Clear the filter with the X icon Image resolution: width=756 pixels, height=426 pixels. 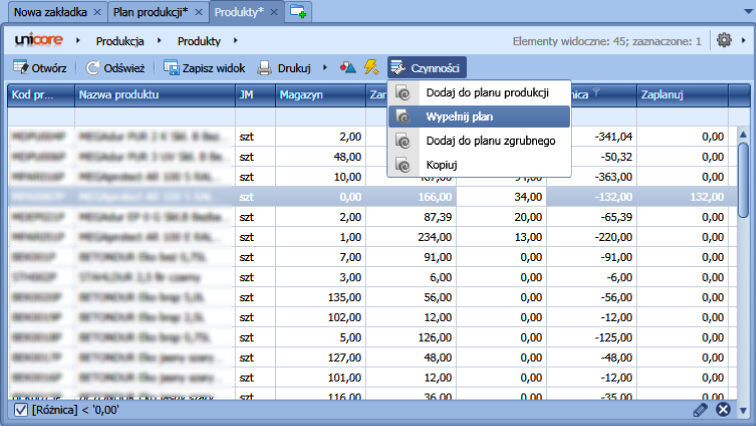click(x=724, y=409)
